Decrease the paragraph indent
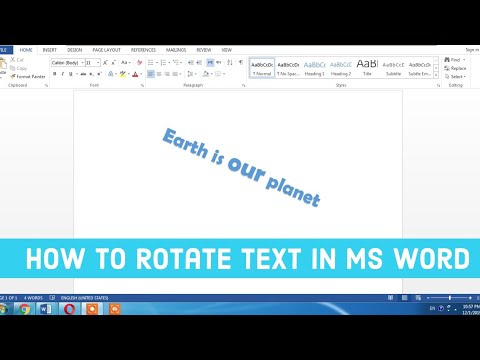480x360 pixels. point(191,62)
